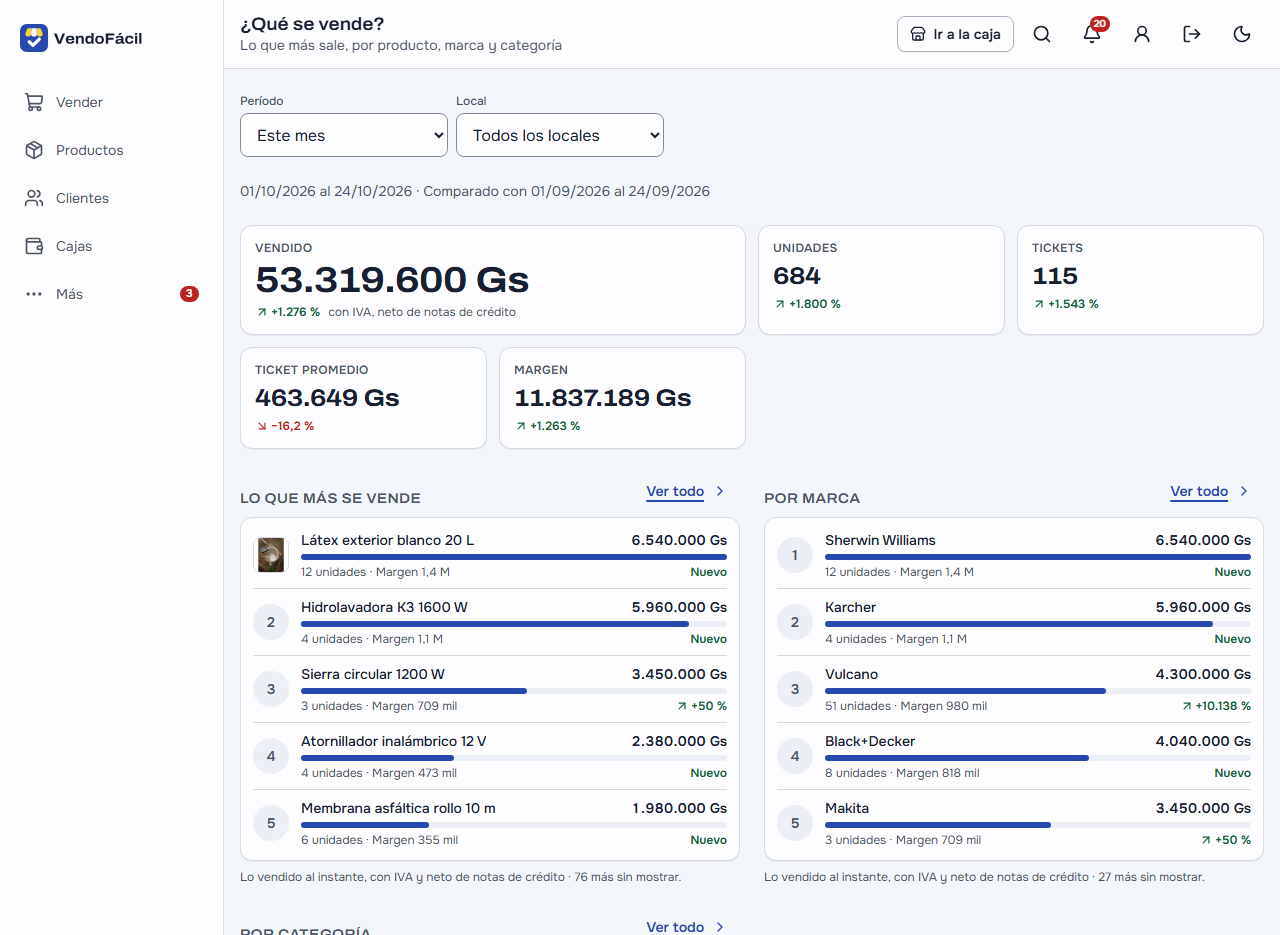1280x935 pixels.
Task: Click the Látex exterior blanco product thumbnail
Action: pos(271,555)
